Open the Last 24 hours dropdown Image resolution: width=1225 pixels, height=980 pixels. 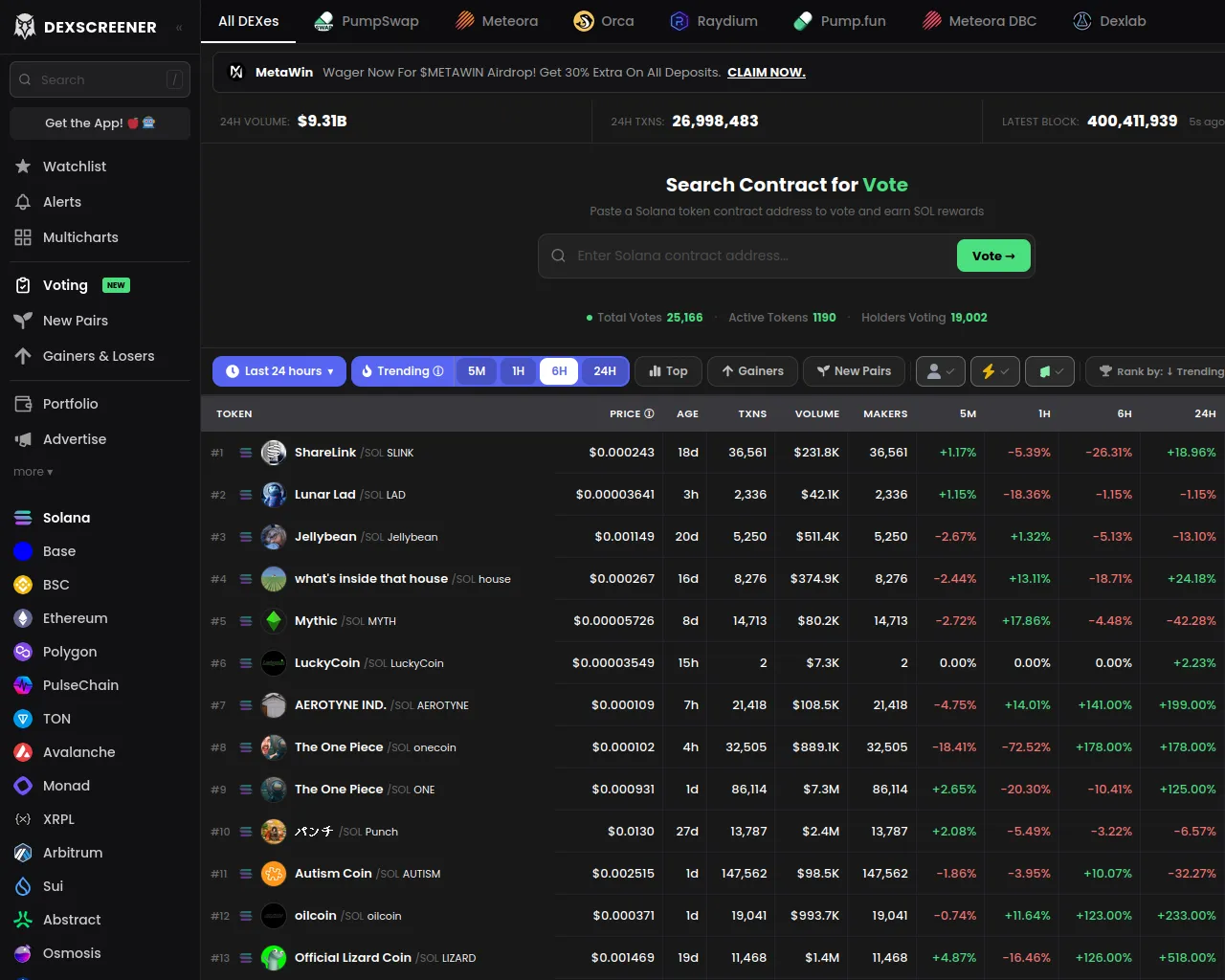click(x=279, y=371)
